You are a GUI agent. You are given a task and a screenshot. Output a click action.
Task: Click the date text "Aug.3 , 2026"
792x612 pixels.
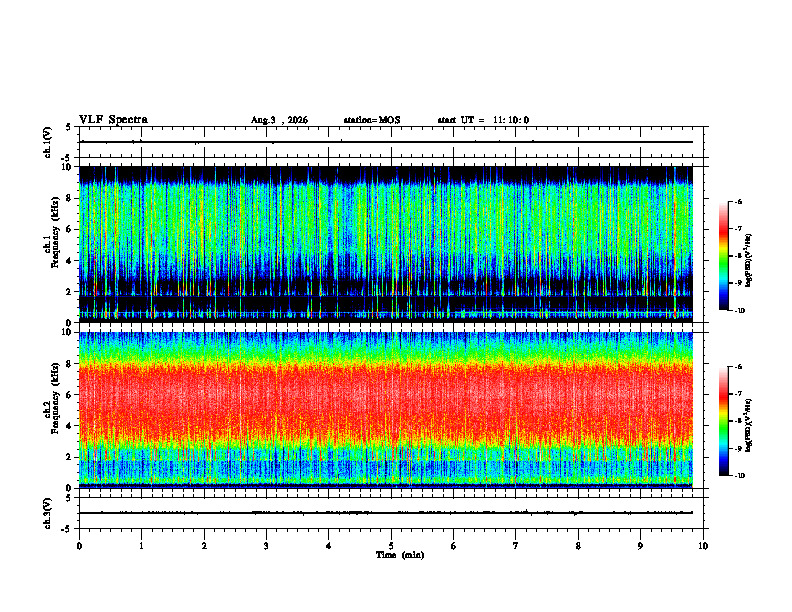coord(279,120)
